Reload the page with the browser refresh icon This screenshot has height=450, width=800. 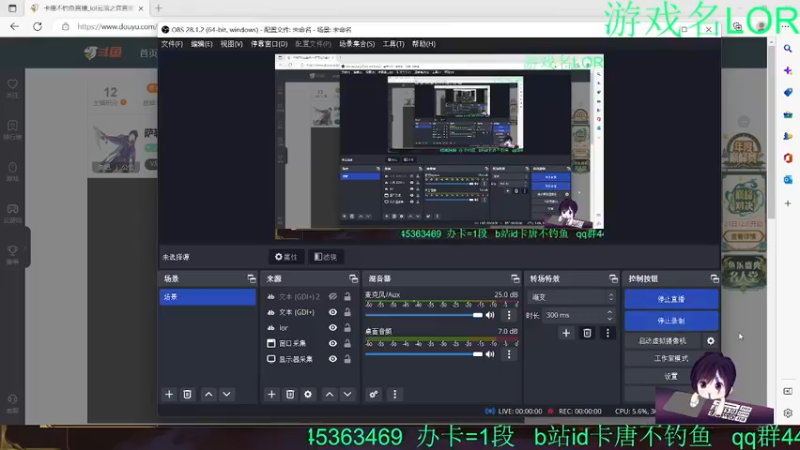coord(37,27)
